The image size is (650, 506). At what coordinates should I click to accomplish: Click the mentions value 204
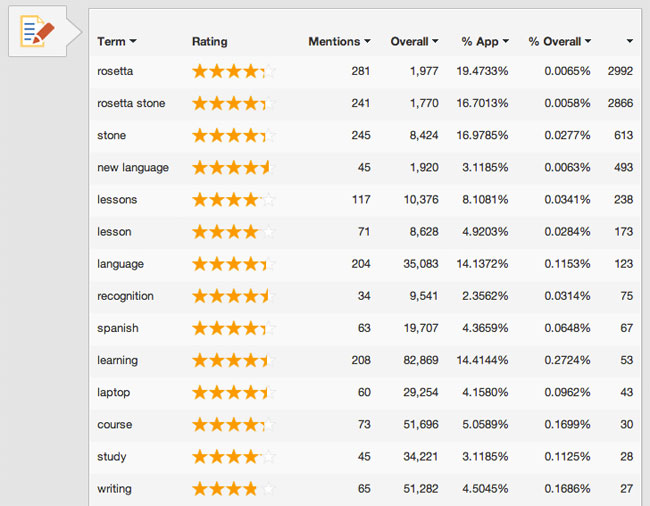[x=361, y=264]
